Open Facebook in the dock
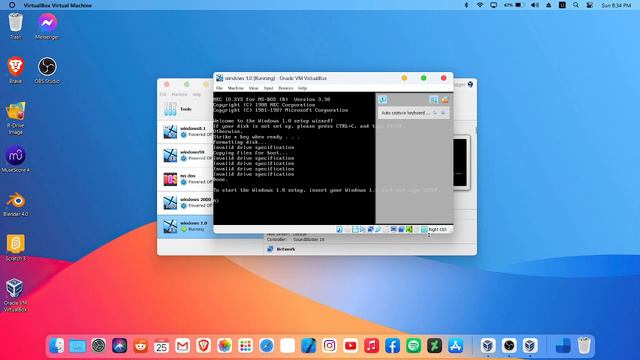The image size is (640, 360). [x=392, y=346]
